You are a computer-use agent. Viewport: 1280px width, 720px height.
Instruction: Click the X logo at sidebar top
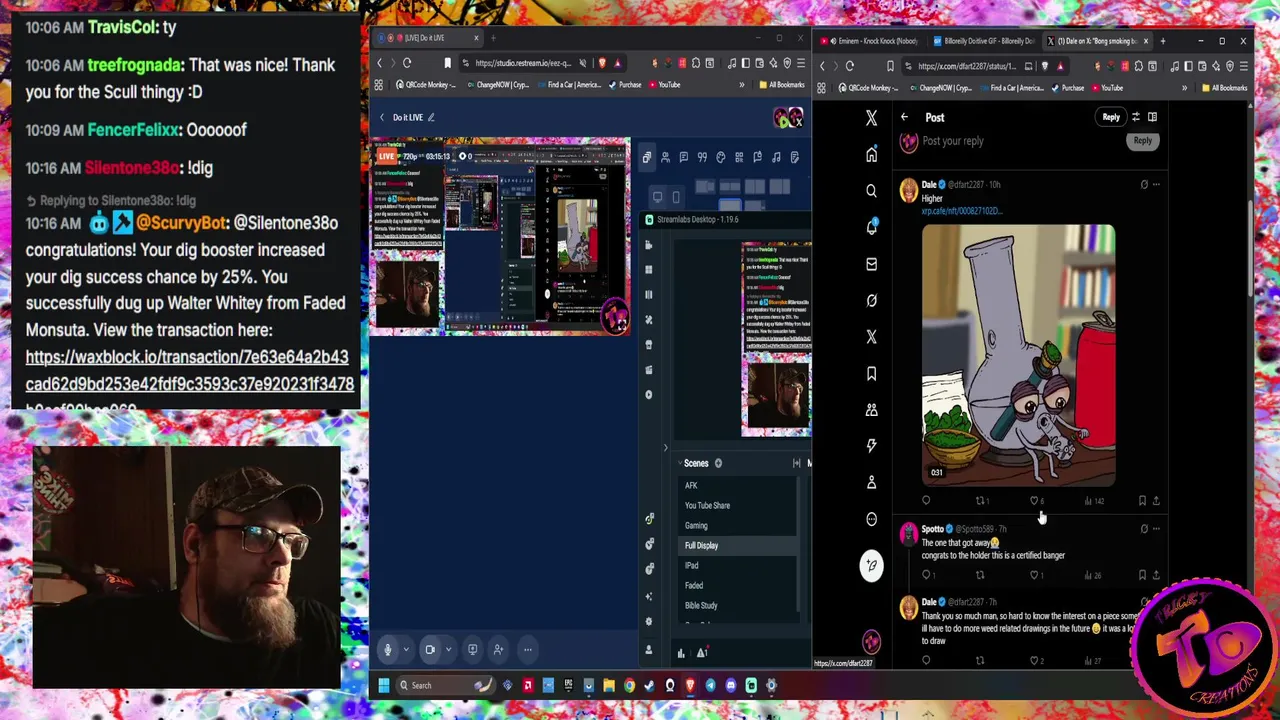point(871,118)
